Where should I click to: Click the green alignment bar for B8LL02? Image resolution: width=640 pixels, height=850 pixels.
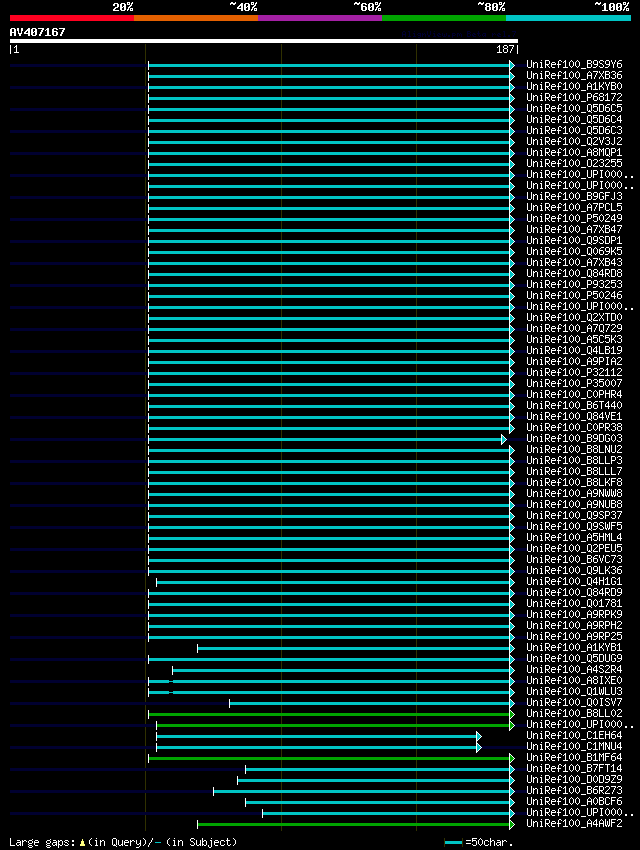(332, 714)
